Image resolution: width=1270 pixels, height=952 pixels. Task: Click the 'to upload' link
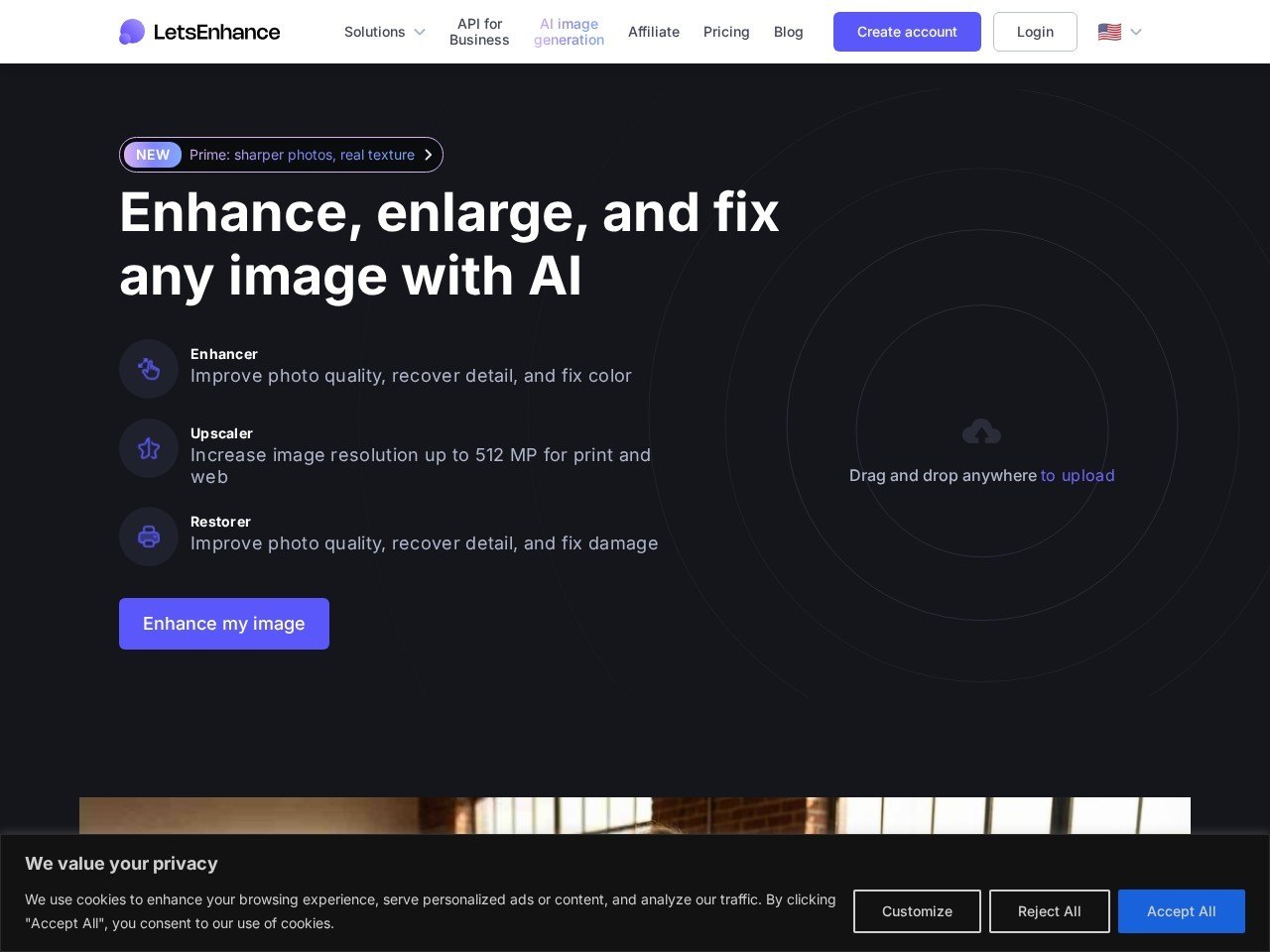pyautogui.click(x=1078, y=476)
